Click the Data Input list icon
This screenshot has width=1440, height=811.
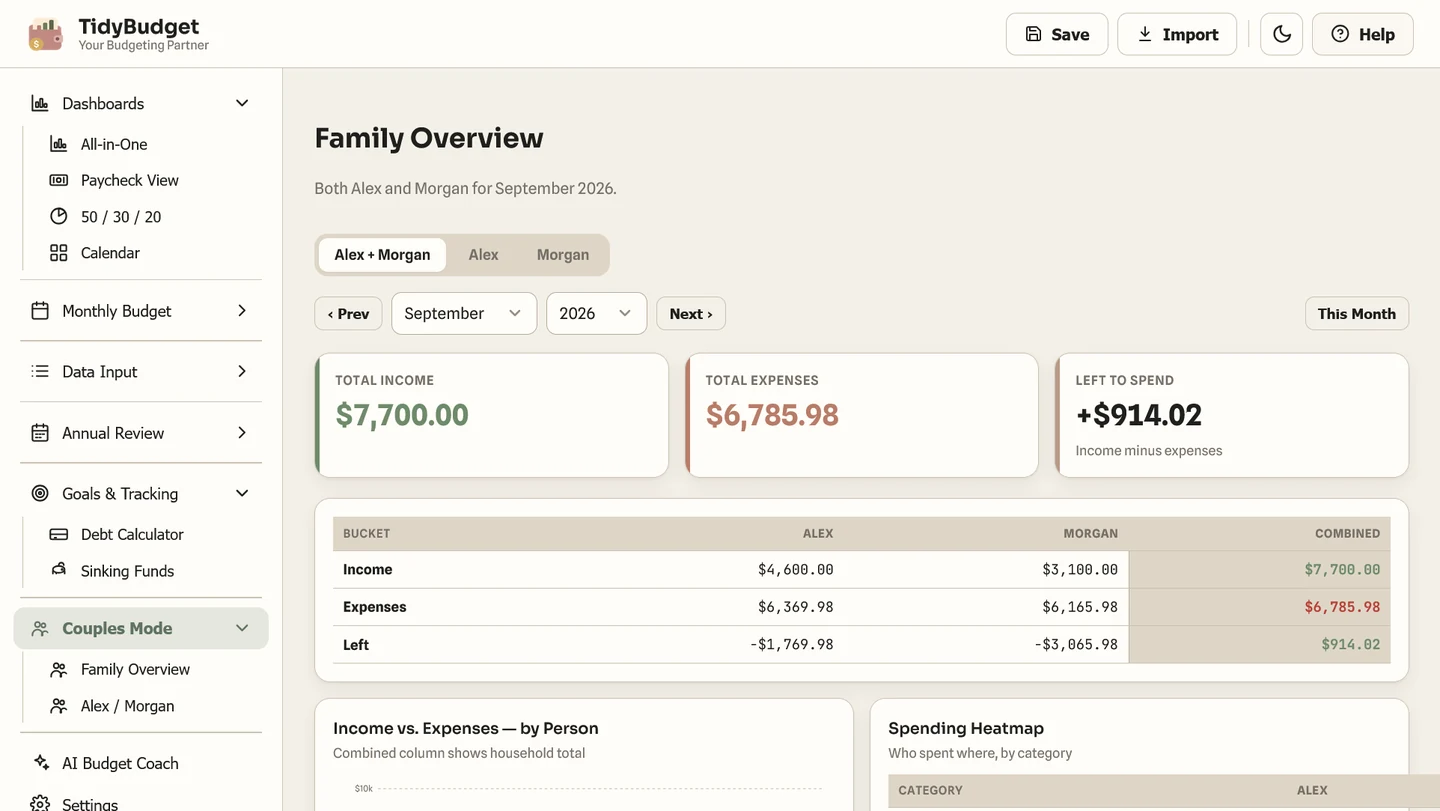tap(40, 371)
